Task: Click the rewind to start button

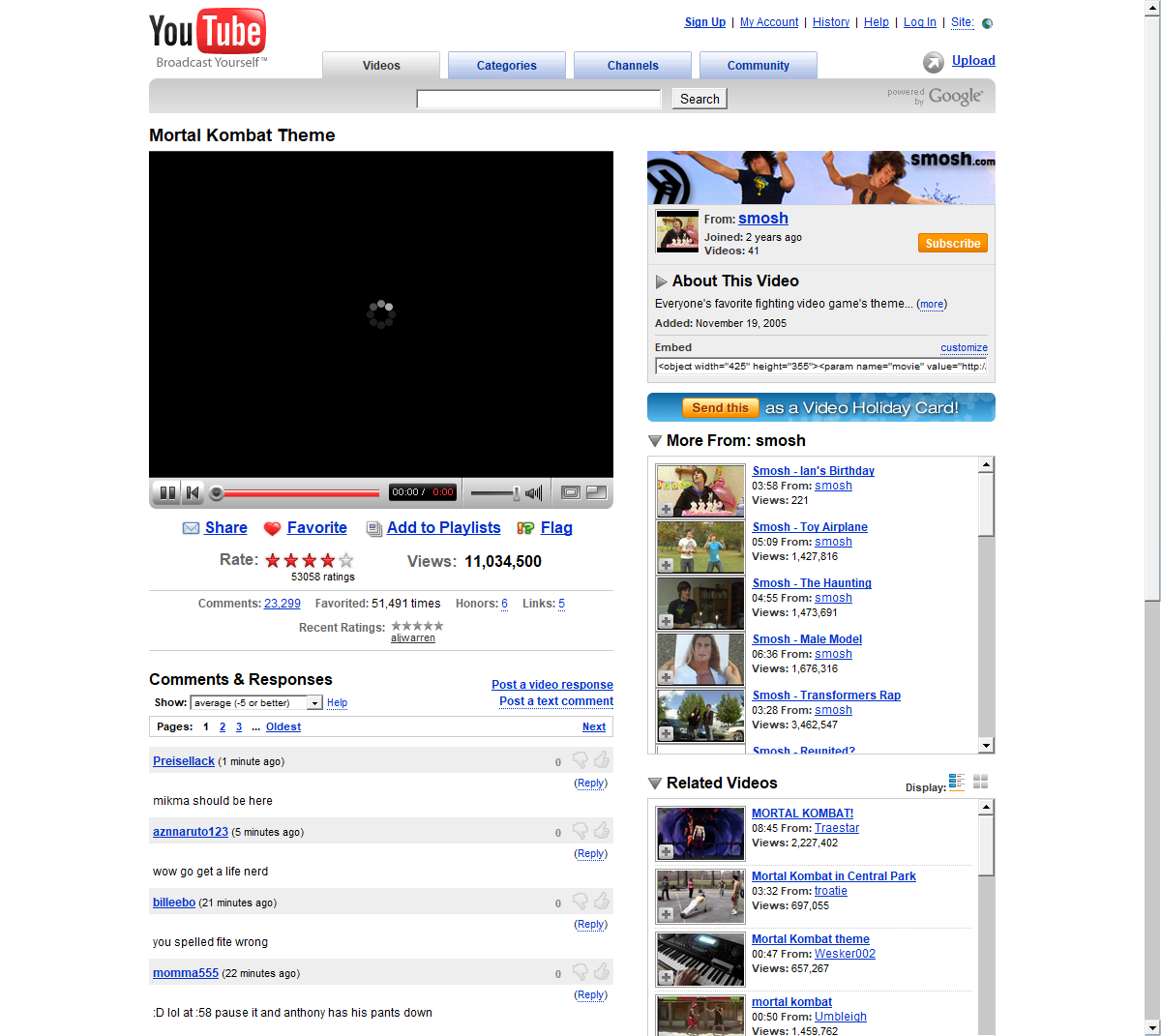Action: [193, 493]
